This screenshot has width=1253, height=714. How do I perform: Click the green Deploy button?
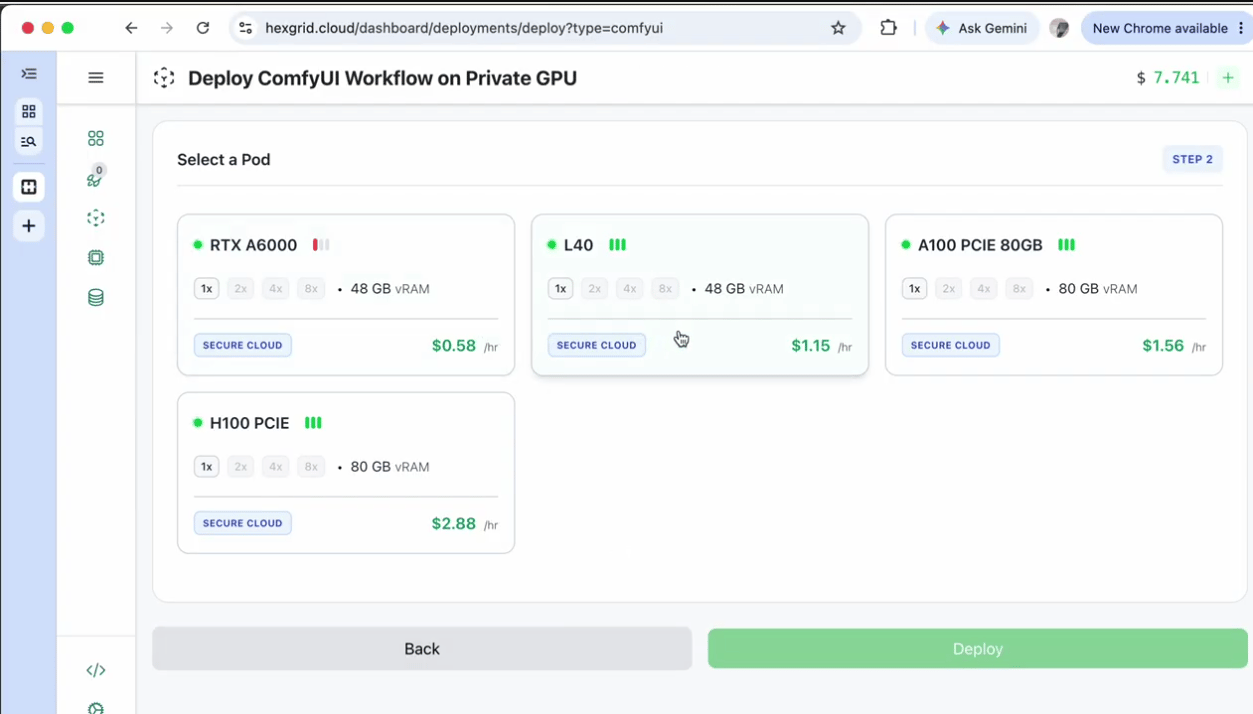(977, 649)
